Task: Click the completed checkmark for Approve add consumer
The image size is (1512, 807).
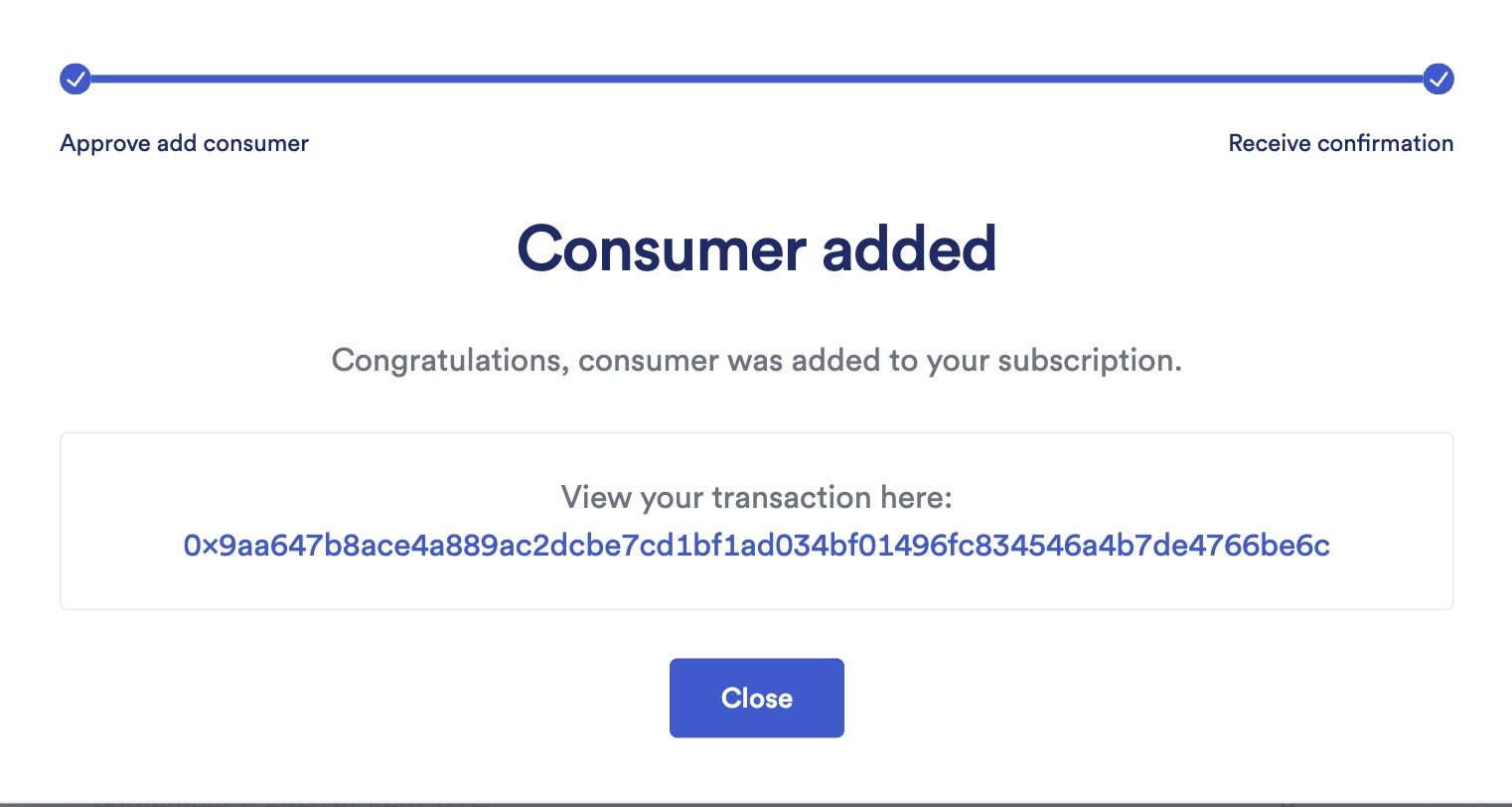Action: (x=76, y=79)
